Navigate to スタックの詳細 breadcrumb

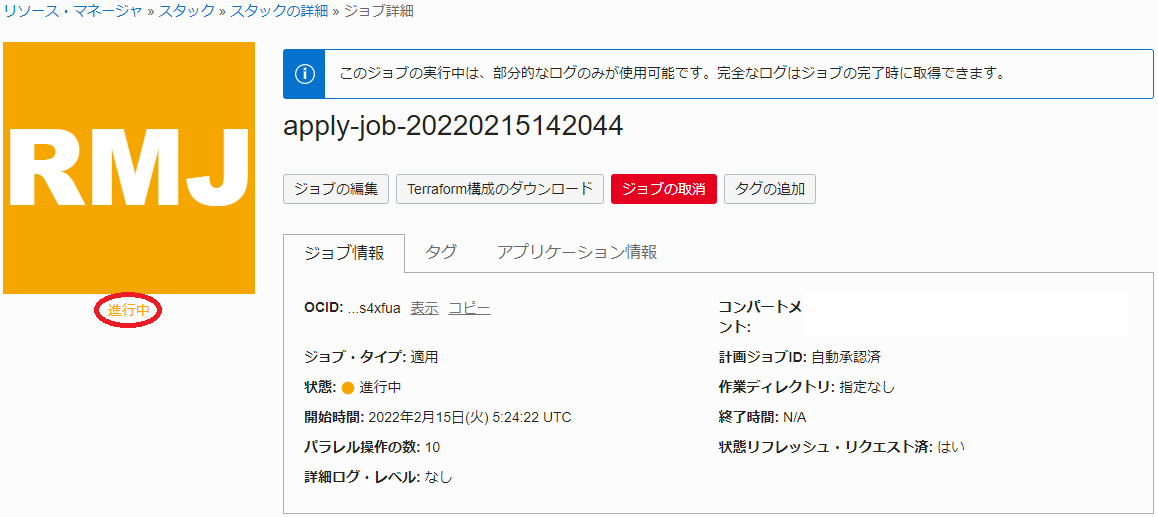pyautogui.click(x=278, y=11)
